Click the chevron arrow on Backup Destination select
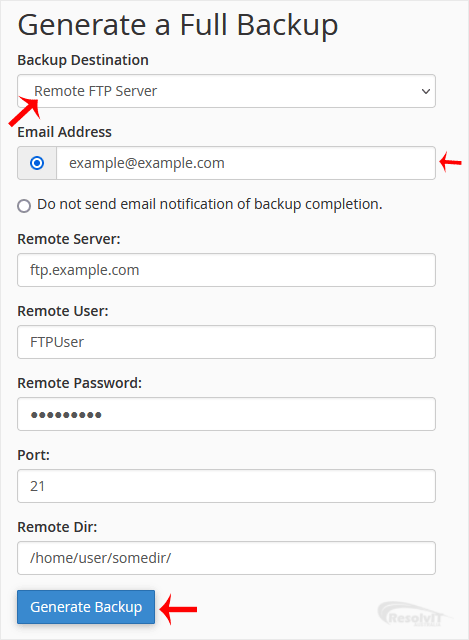The width and height of the screenshot is (469, 640). click(425, 91)
